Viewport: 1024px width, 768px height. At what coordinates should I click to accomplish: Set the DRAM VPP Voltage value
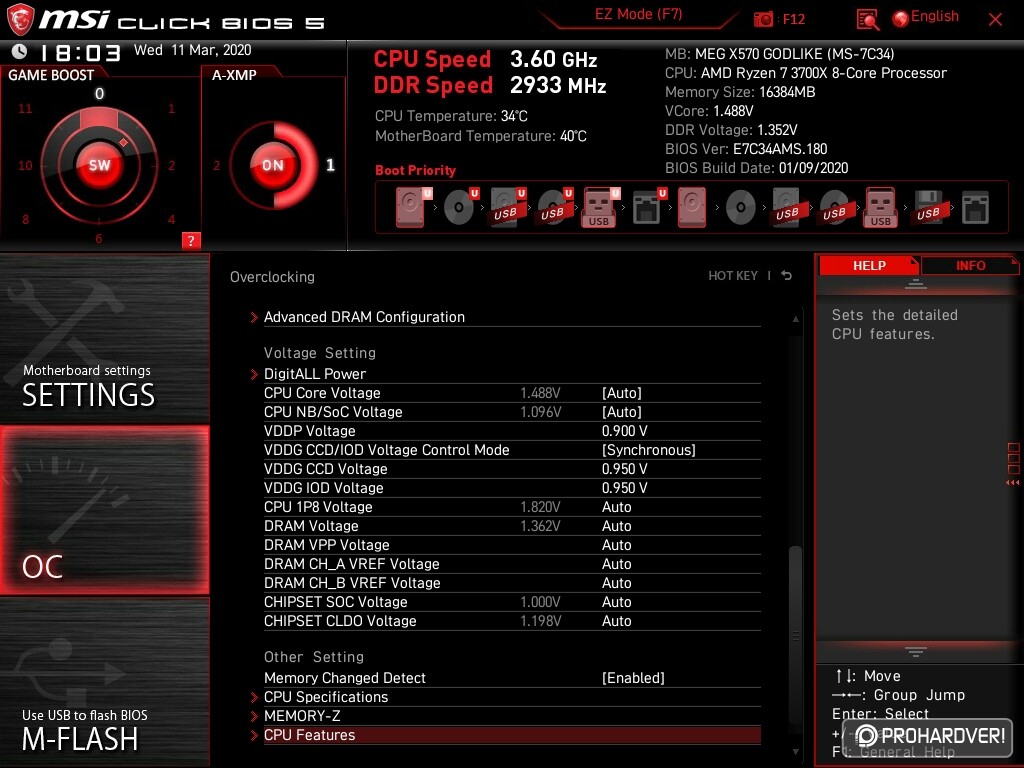pyautogui.click(x=616, y=545)
